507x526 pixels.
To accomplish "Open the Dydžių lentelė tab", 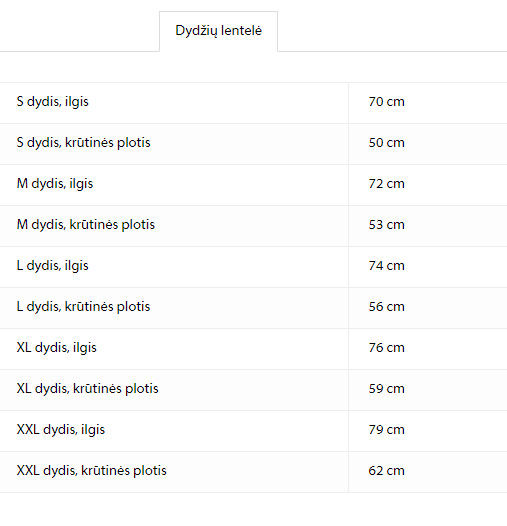I will 218,31.
